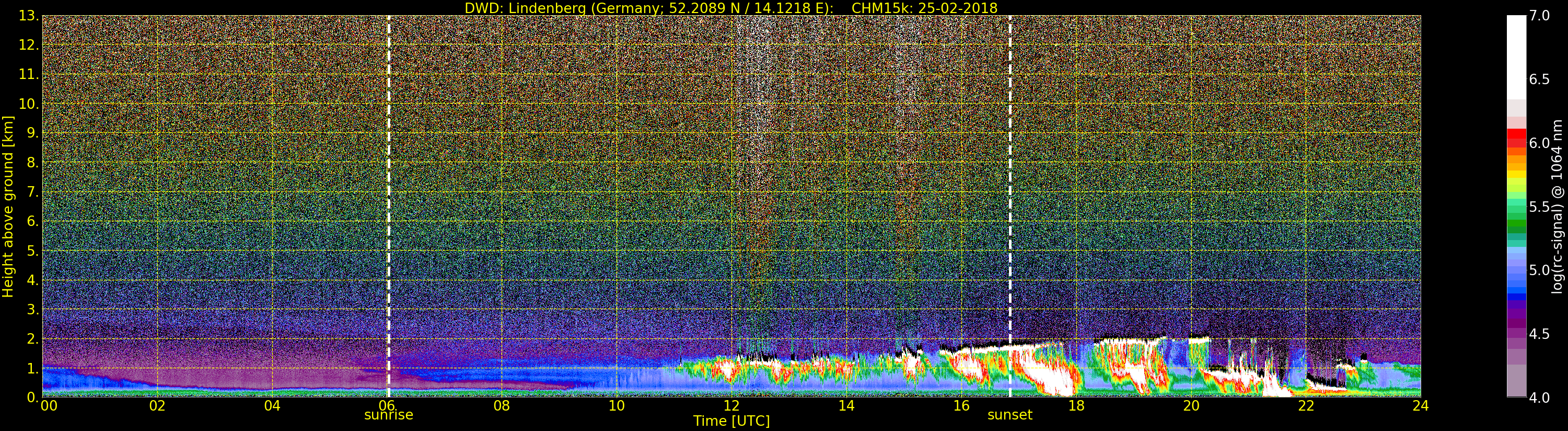Click the white dashed sunrise line
This screenshot has height=431, width=1568.
(388, 206)
